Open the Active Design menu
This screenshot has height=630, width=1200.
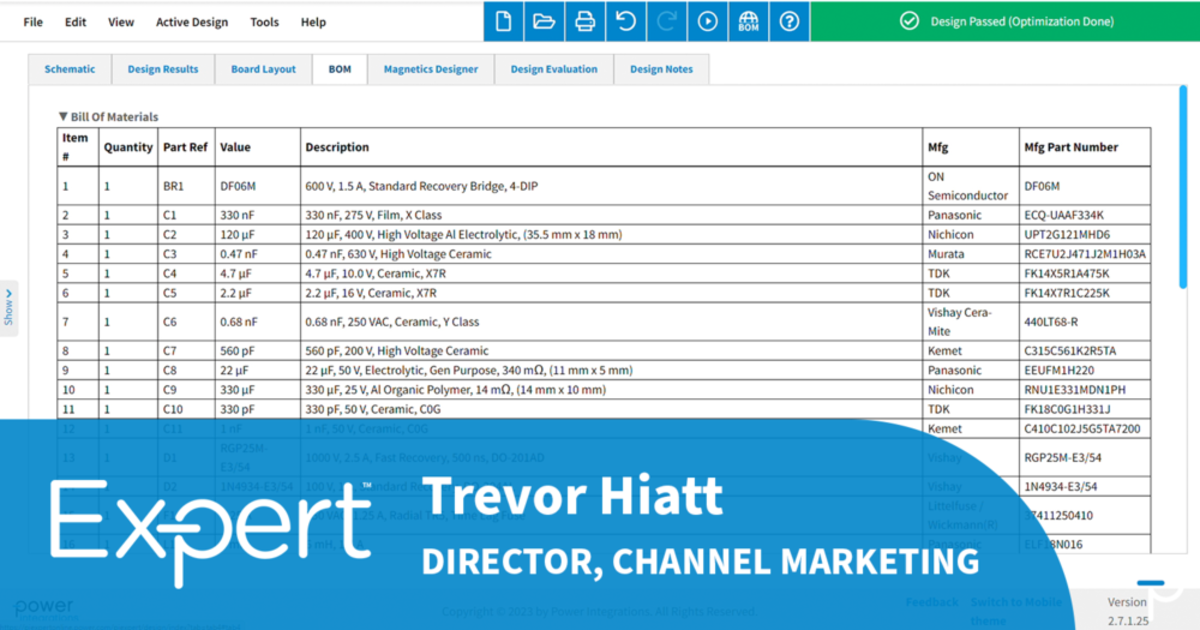191,22
